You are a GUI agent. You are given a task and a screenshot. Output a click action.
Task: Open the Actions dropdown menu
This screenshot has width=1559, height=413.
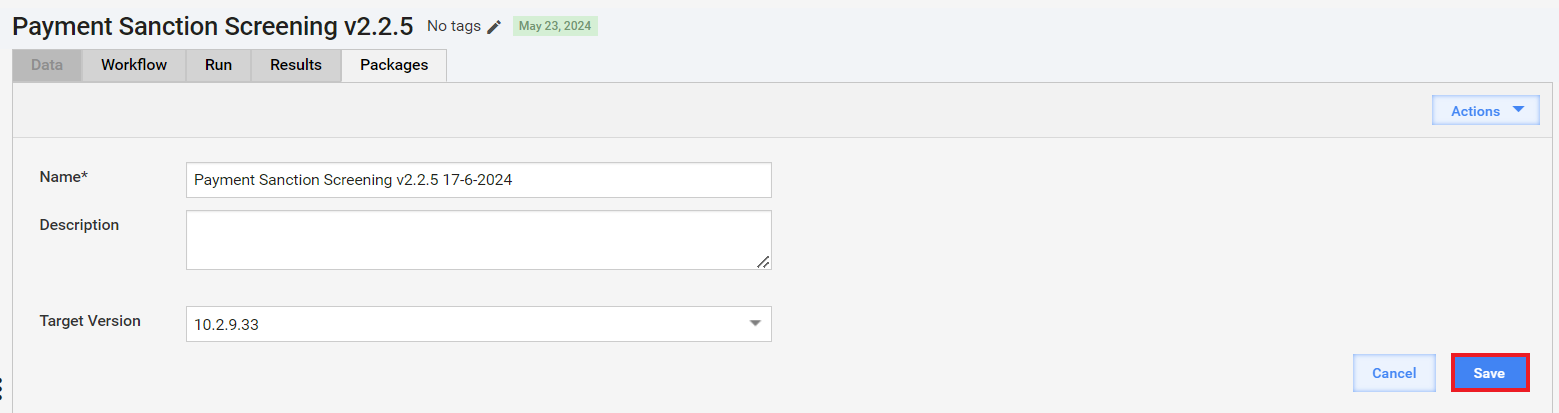[x=1485, y=111]
